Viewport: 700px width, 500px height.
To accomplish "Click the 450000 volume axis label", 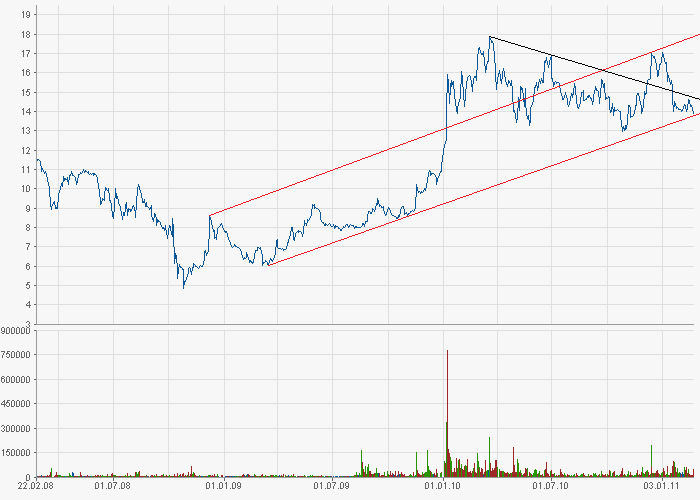I will pos(16,404).
